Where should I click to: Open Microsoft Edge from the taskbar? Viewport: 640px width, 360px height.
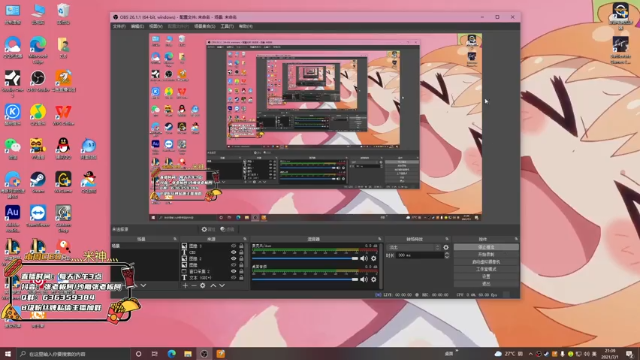(171, 353)
